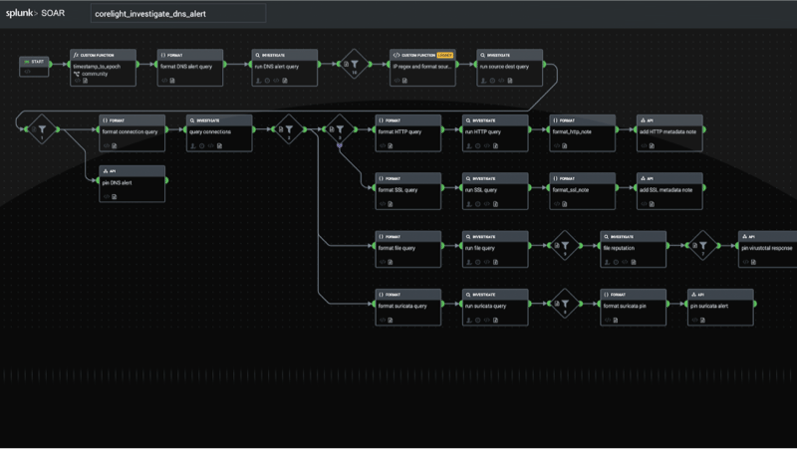797x449 pixels.
Task: Select the run source dest query block
Action: point(510,68)
